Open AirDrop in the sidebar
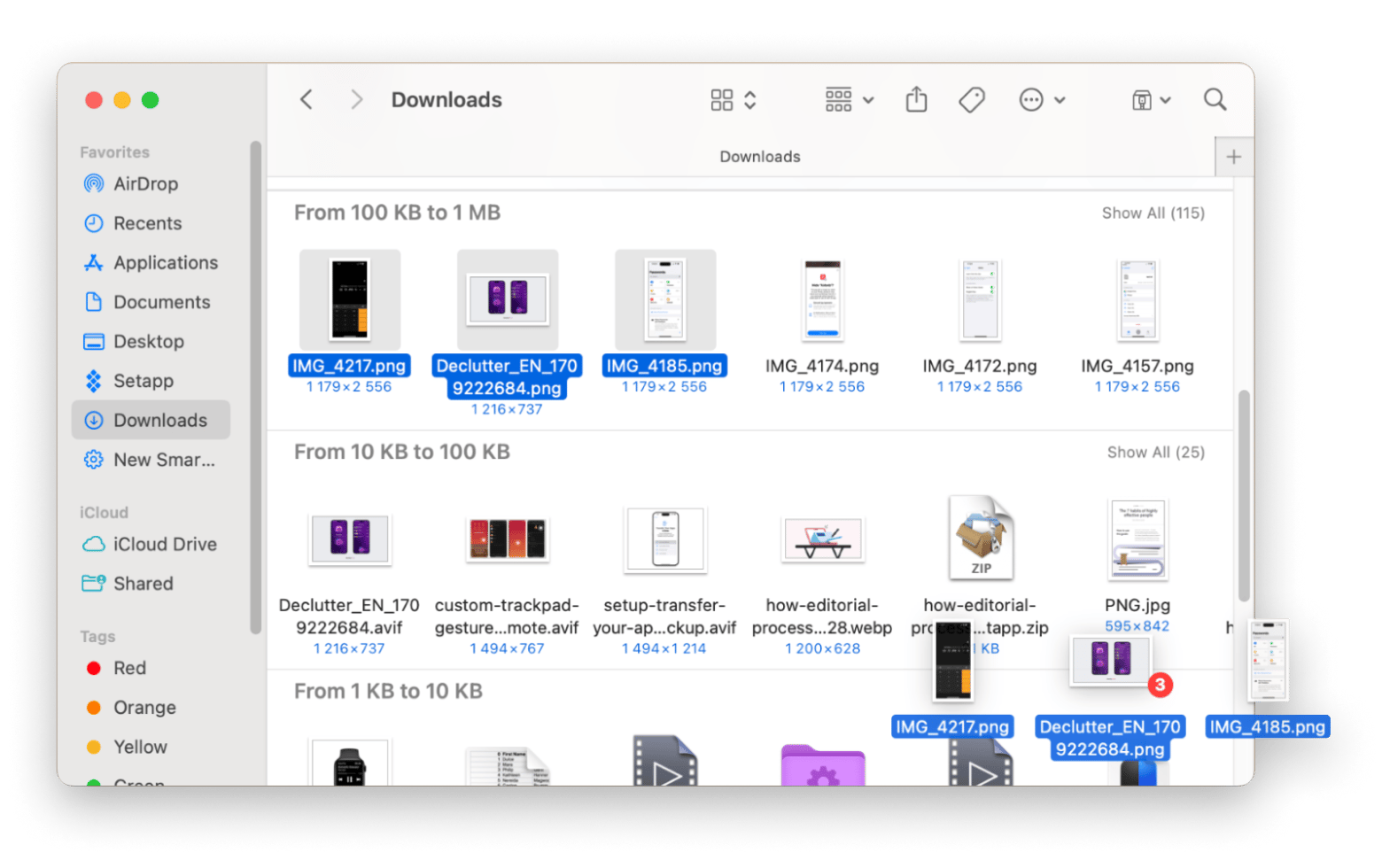The image size is (1382, 868). pos(145,184)
